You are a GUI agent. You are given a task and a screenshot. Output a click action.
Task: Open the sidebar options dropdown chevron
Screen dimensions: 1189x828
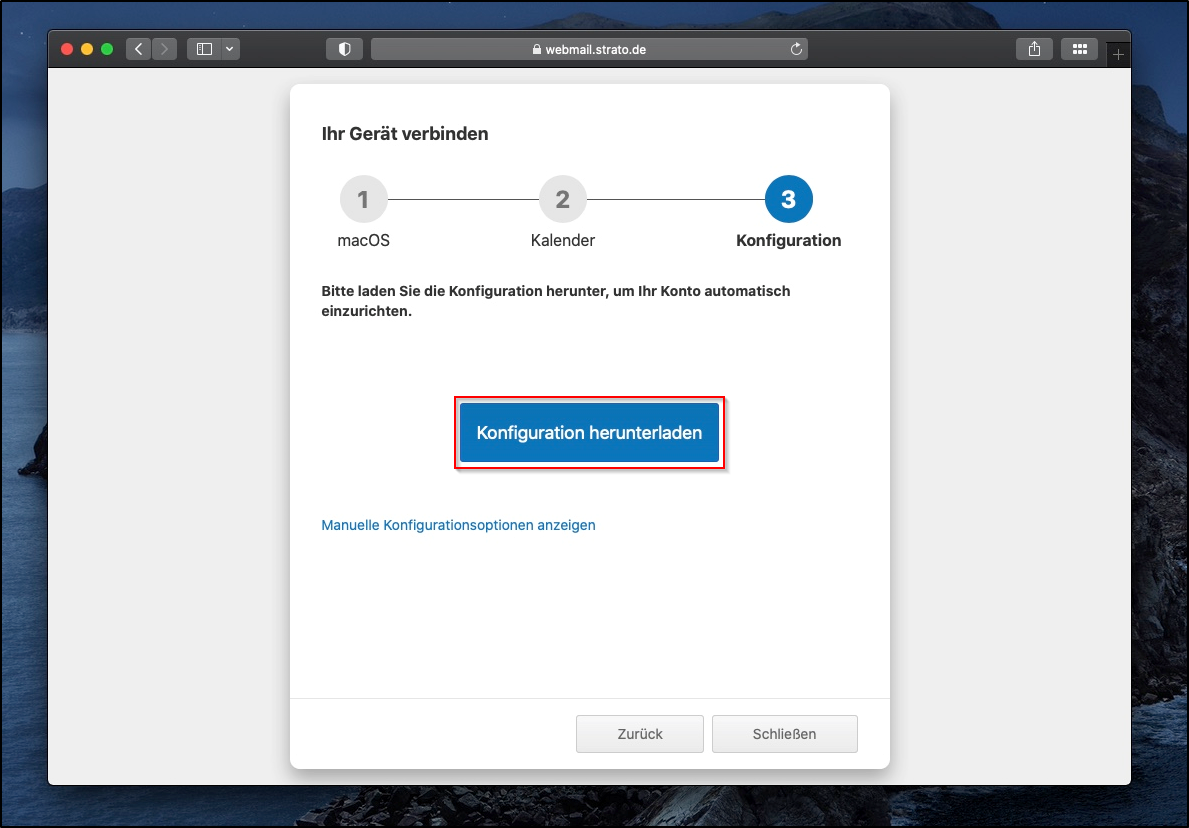[231, 49]
